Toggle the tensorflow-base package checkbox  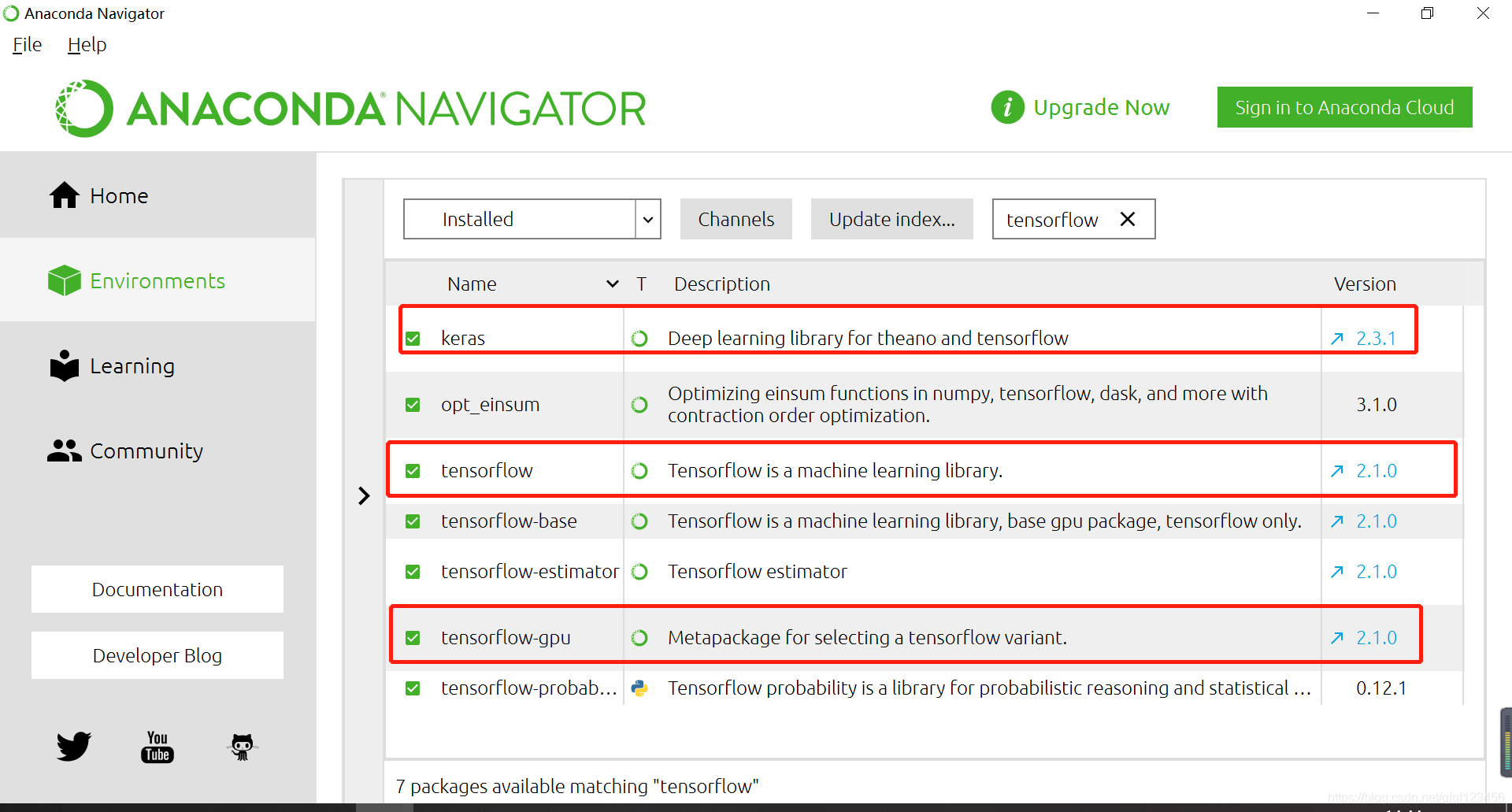(x=413, y=521)
